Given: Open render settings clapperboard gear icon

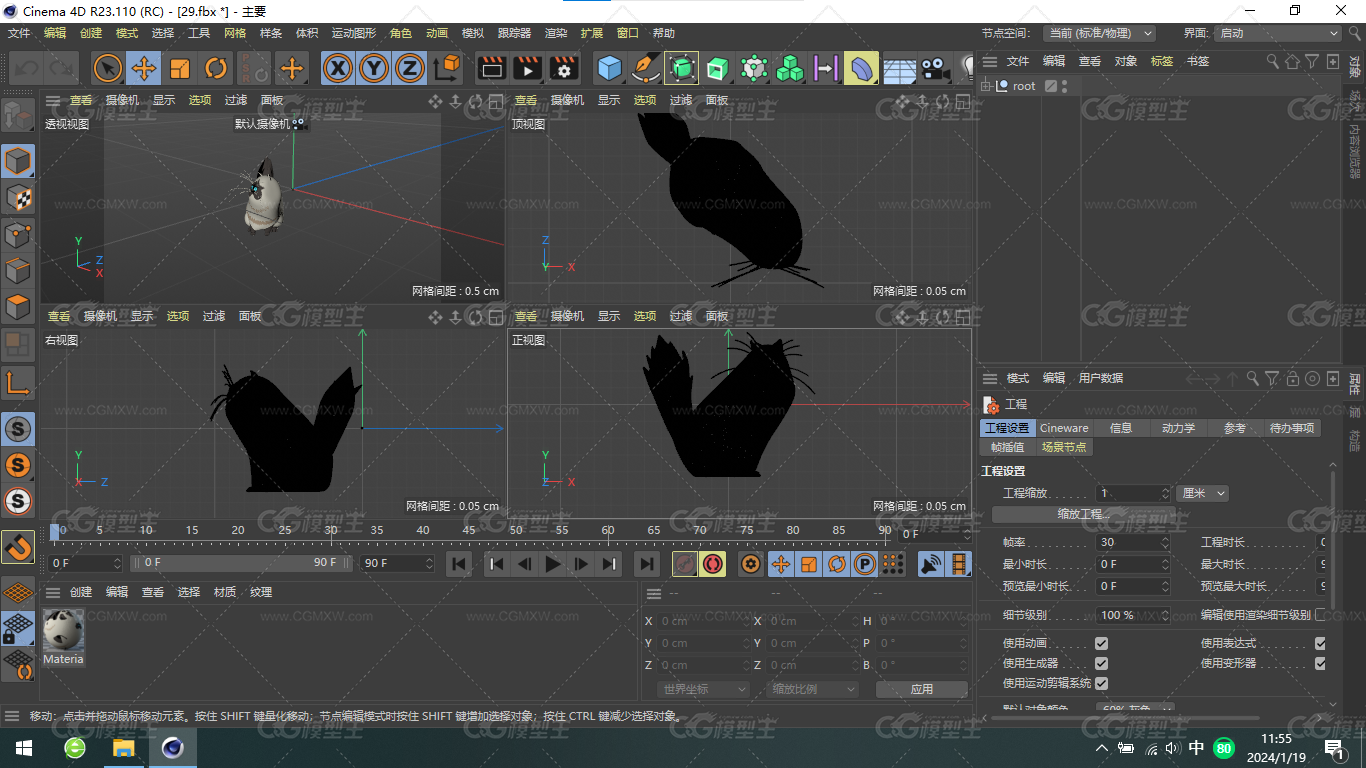Looking at the screenshot, I should [564, 68].
